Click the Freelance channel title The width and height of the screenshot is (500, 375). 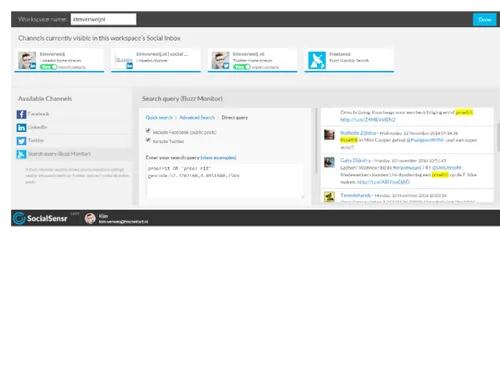pos(340,54)
